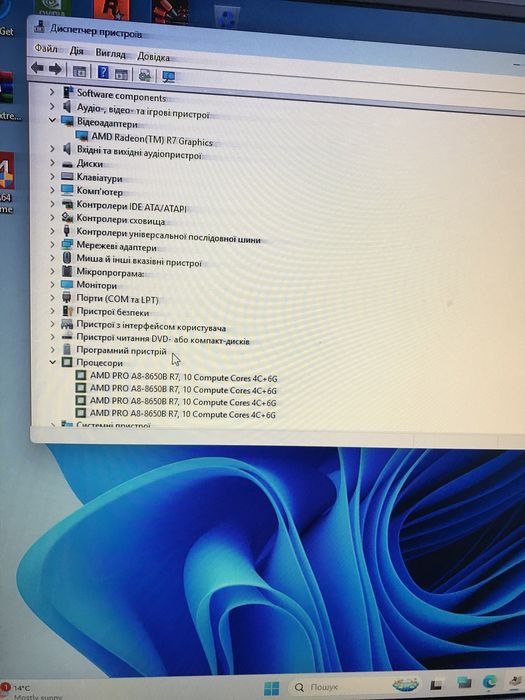Select the Монітори category label

point(96,285)
